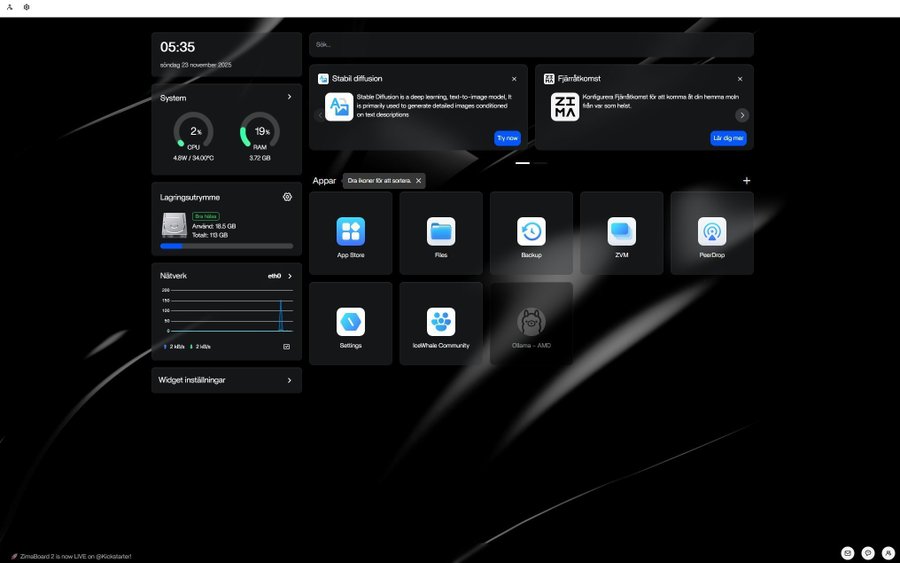The width and height of the screenshot is (900, 563).
Task: Click the storage settings gear icon
Action: point(287,197)
